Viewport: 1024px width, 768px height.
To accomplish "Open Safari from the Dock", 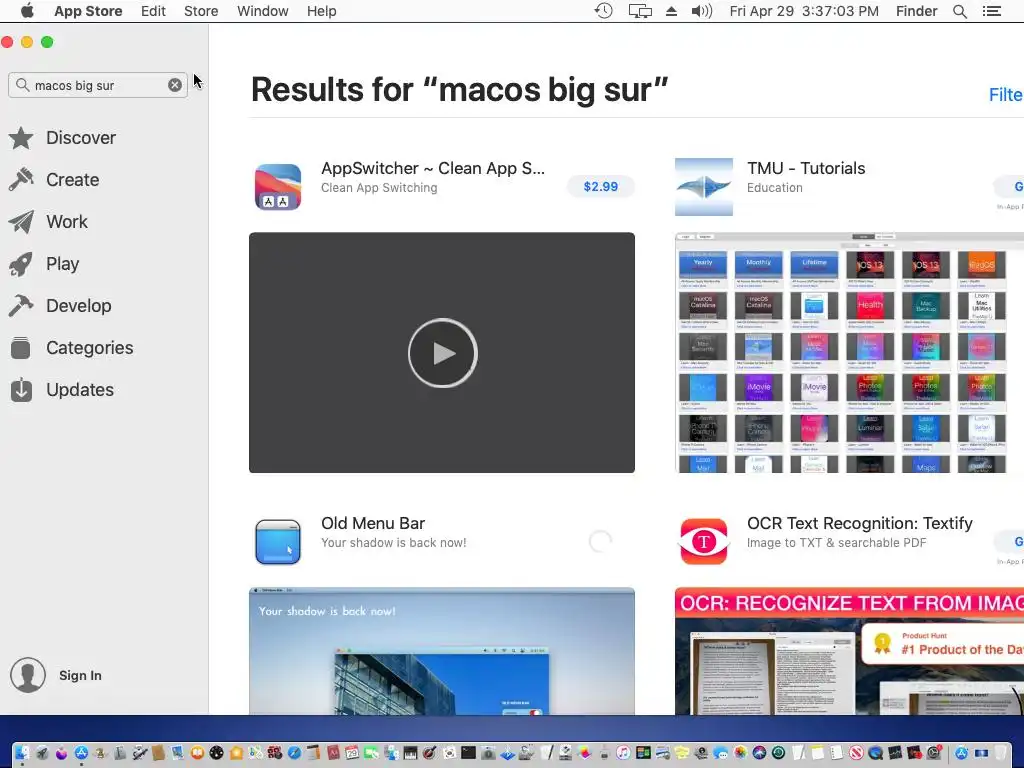I will (x=295, y=753).
